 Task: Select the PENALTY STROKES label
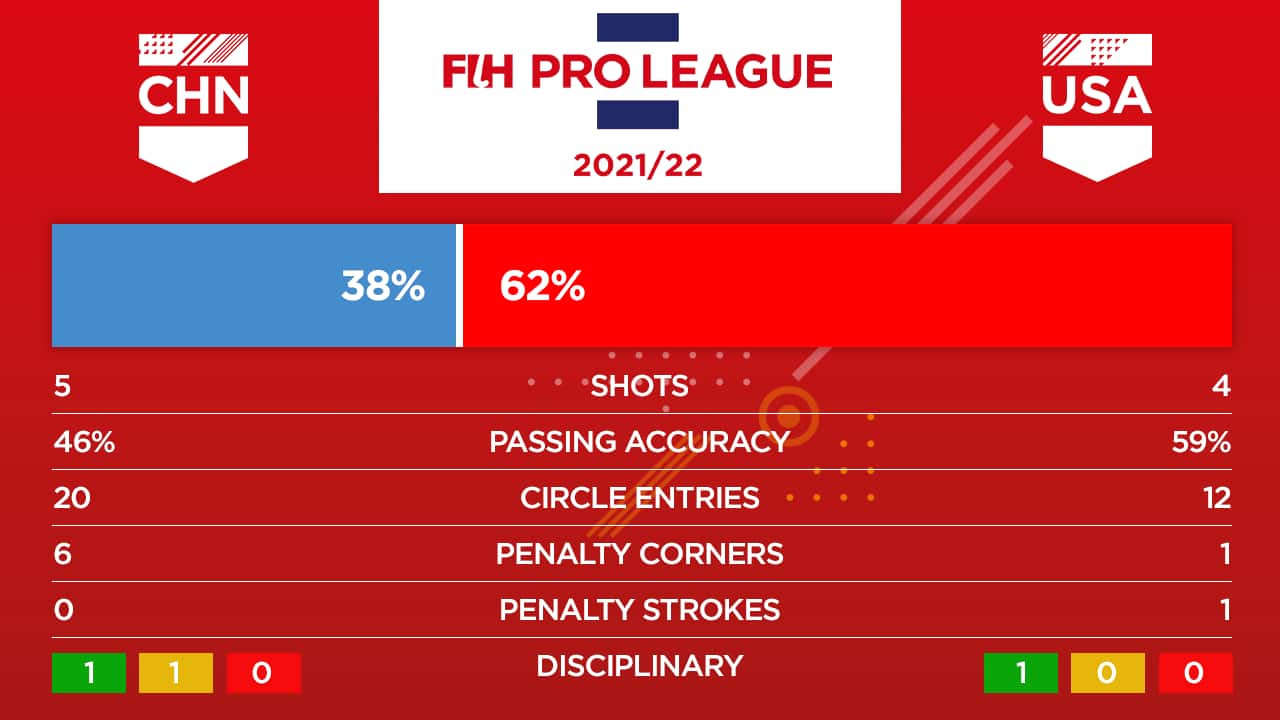coord(640,610)
